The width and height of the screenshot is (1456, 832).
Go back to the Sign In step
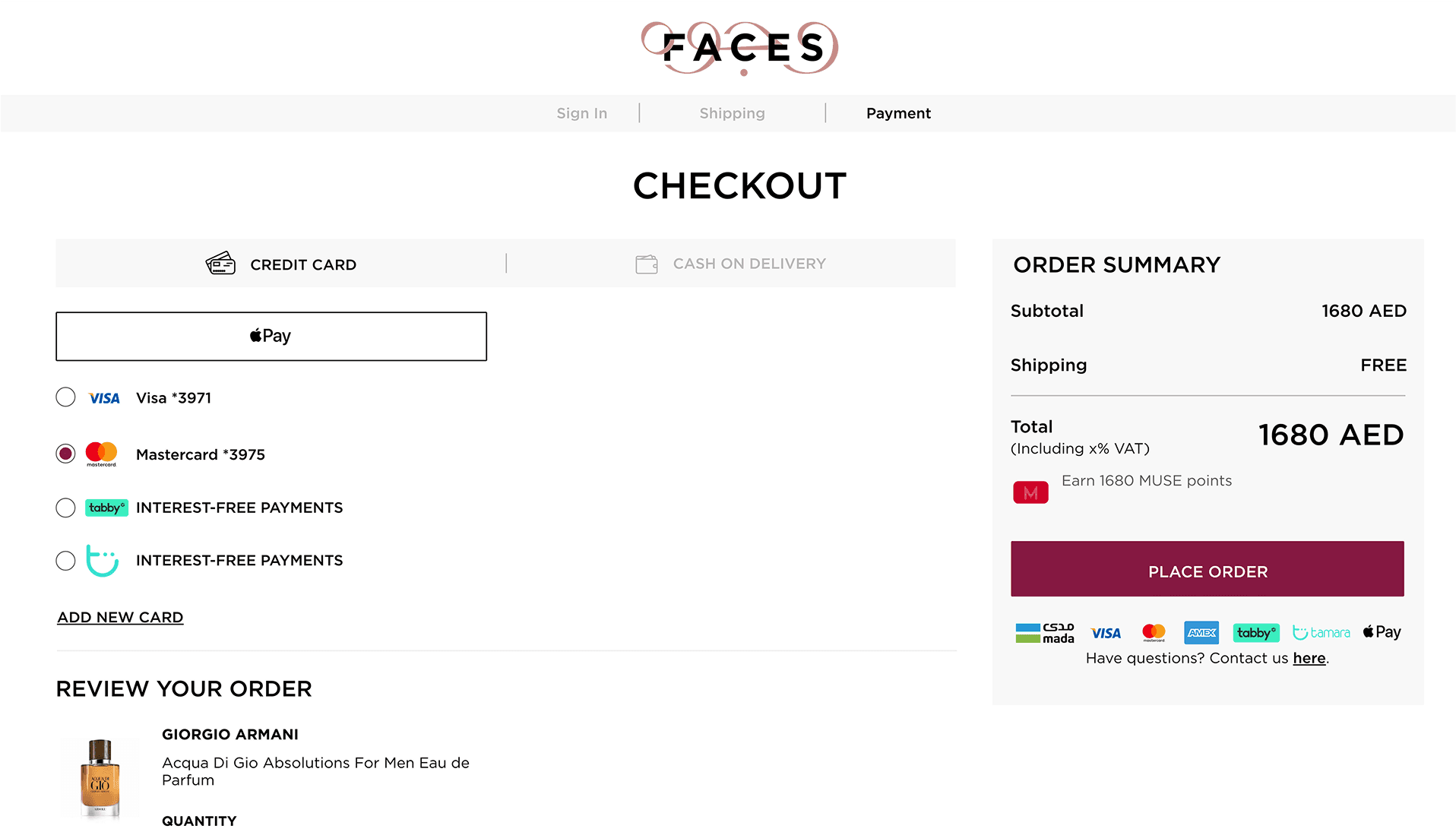tap(582, 113)
